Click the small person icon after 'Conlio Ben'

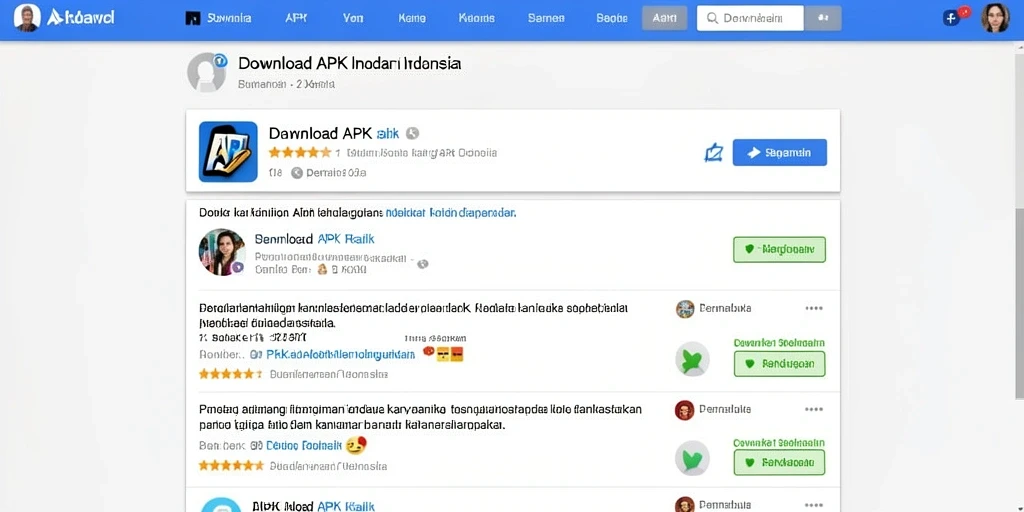tap(321, 269)
